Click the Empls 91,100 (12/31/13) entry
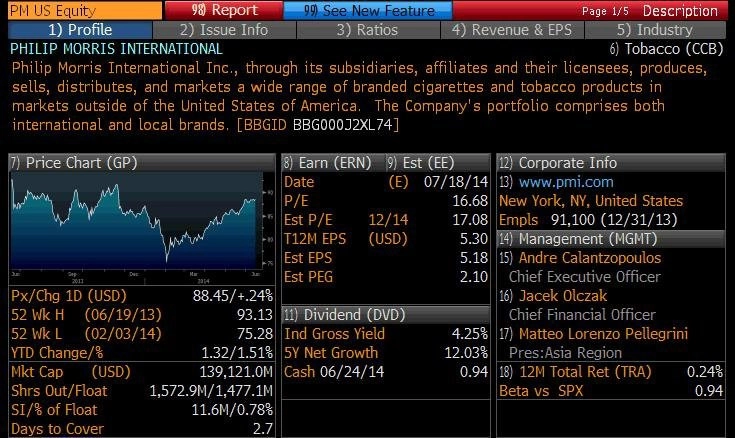This screenshot has height=438, width=735. (588, 220)
